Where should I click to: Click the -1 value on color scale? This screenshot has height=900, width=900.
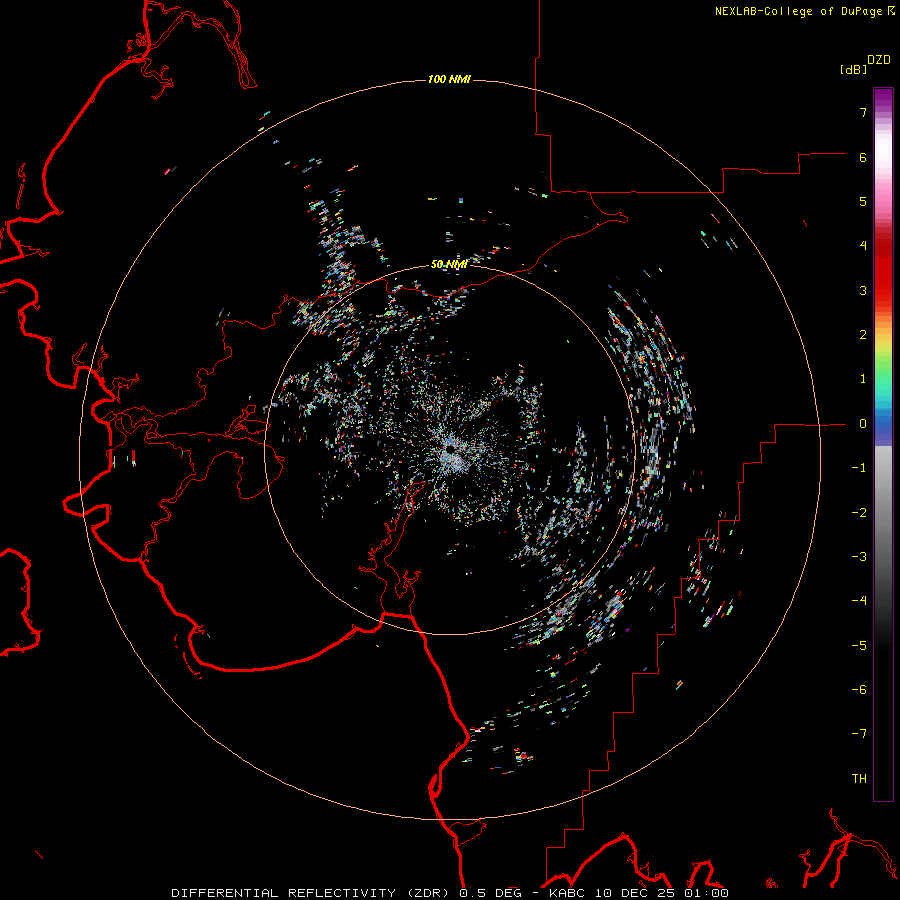click(859, 468)
